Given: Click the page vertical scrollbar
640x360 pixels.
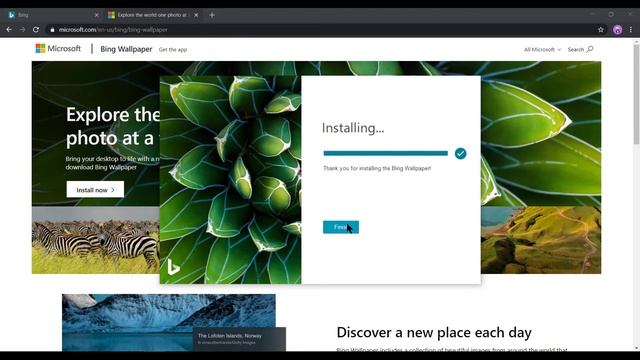Looking at the screenshot, I should (x=636, y=94).
